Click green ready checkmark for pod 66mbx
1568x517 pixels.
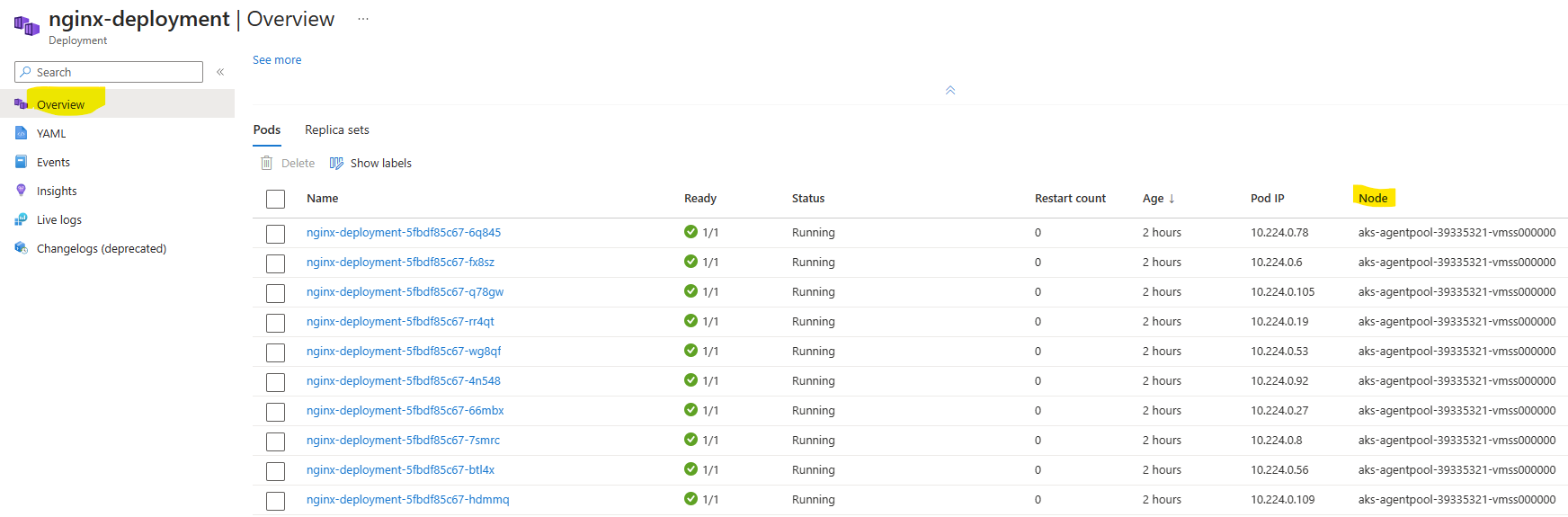pyautogui.click(x=690, y=410)
